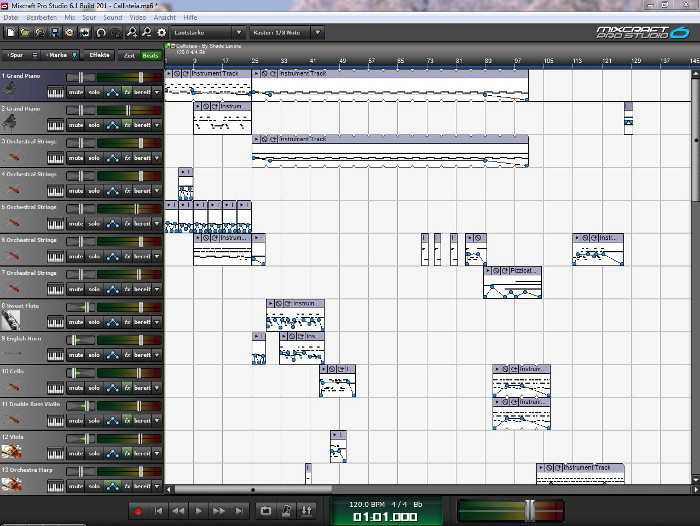This screenshot has height=526, width=700.
Task: Click the Cello track keyboard icon
Action: click(x=56, y=388)
